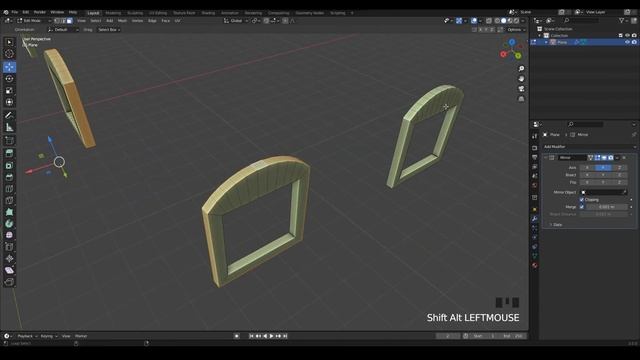Image resolution: width=640 pixels, height=360 pixels.
Task: Select the Bevel tool
Action: click(9, 177)
